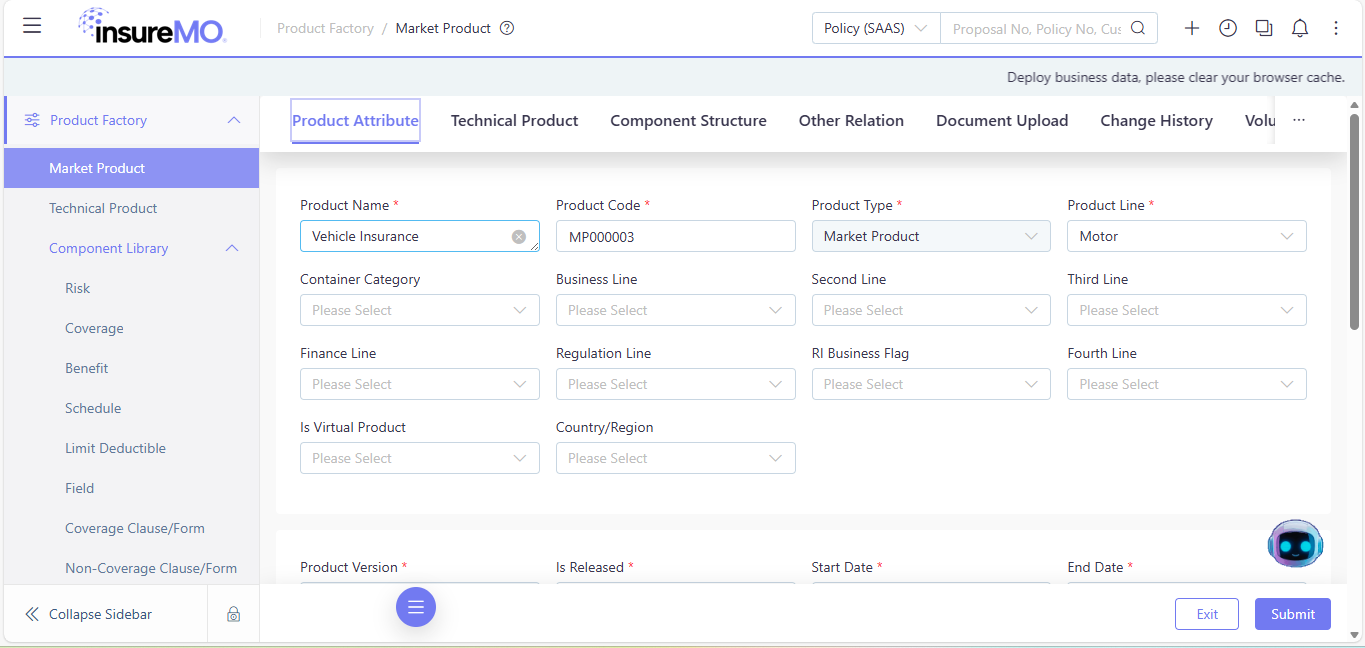The width and height of the screenshot is (1365, 648).
Task: Open the chatbot robot assistant
Action: pyautogui.click(x=1295, y=544)
